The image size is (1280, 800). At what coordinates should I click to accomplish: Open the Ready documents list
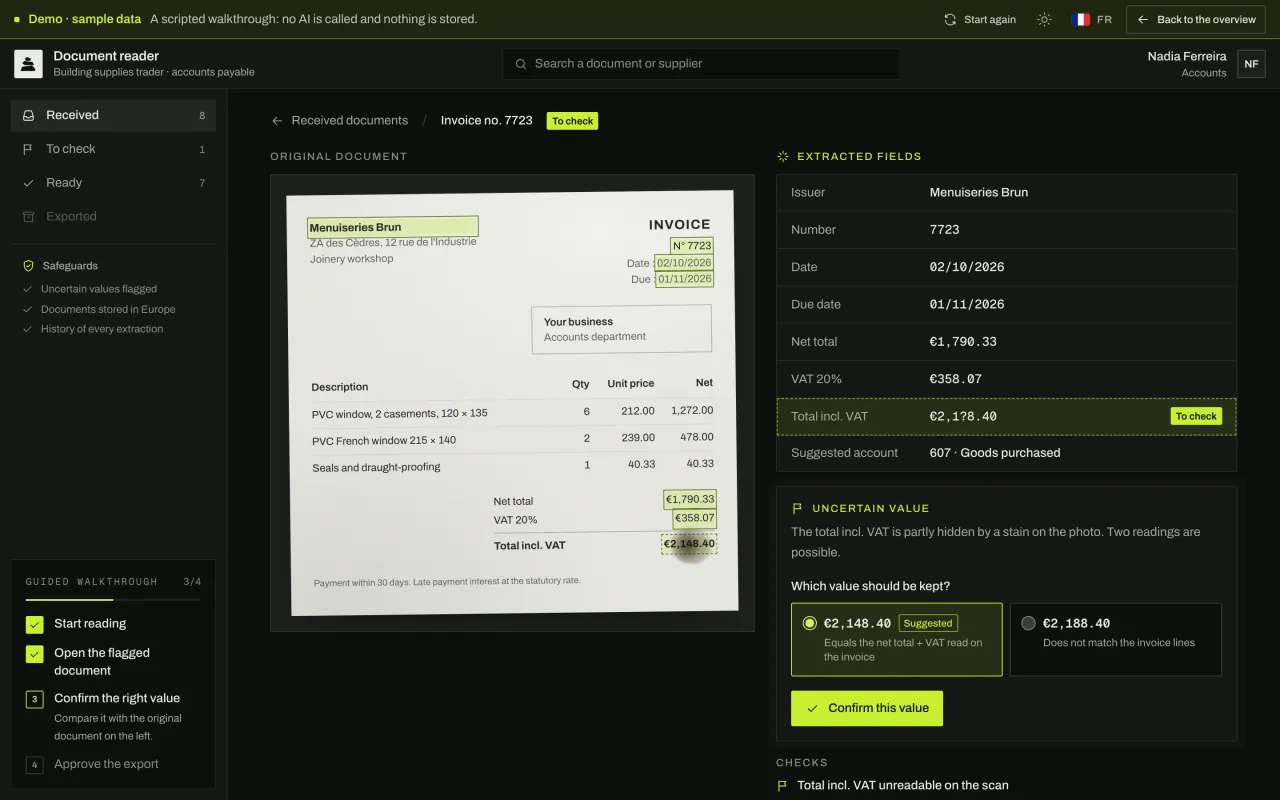tap(113, 183)
